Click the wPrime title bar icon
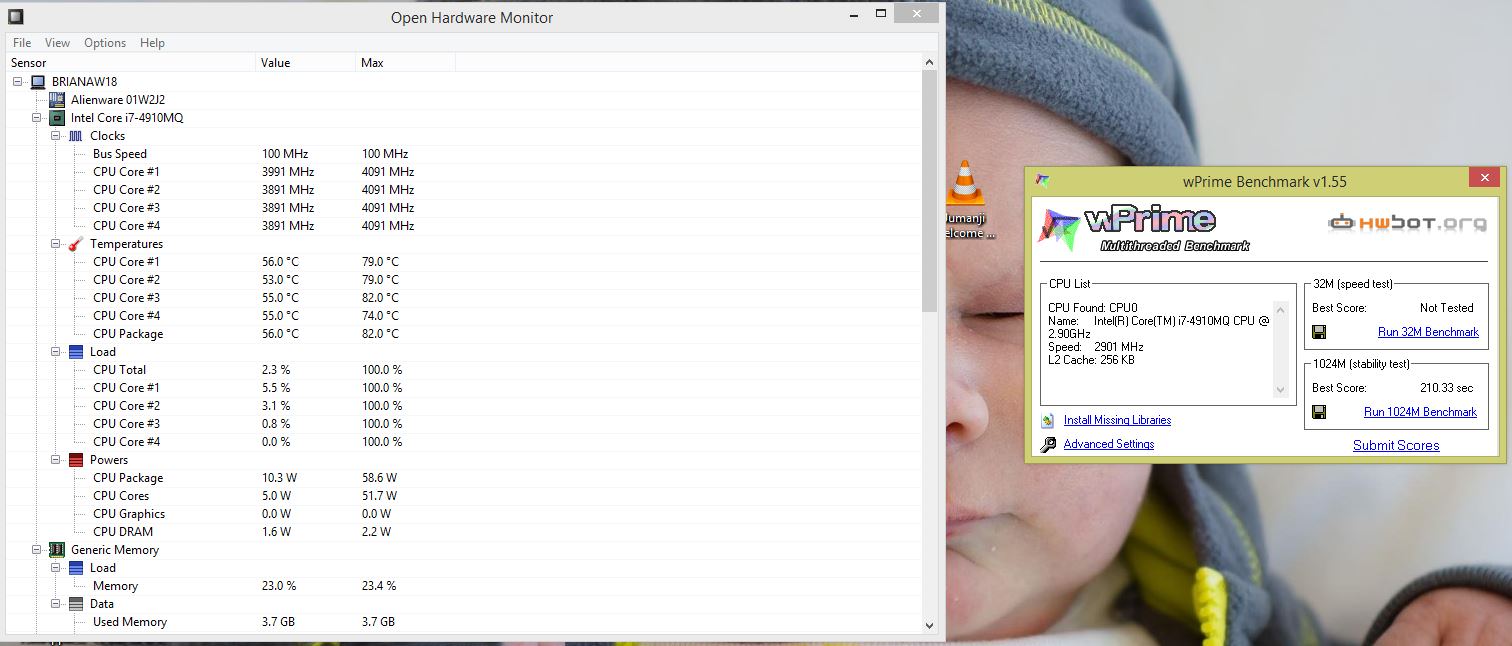 tap(1043, 180)
